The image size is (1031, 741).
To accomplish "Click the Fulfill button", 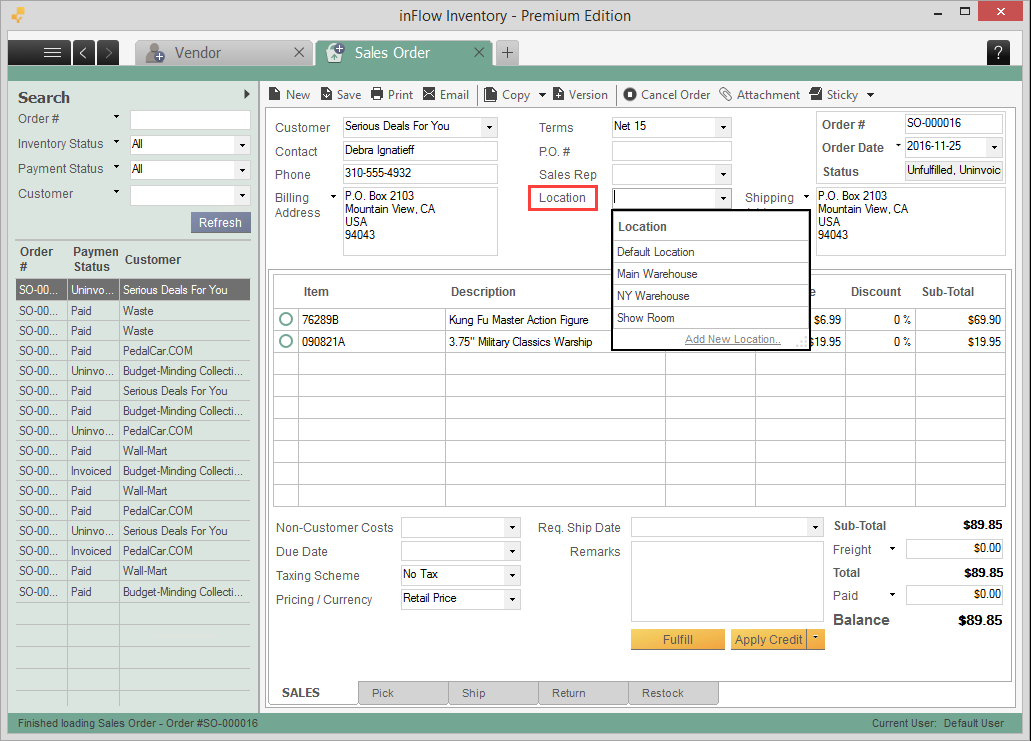I will (x=677, y=640).
